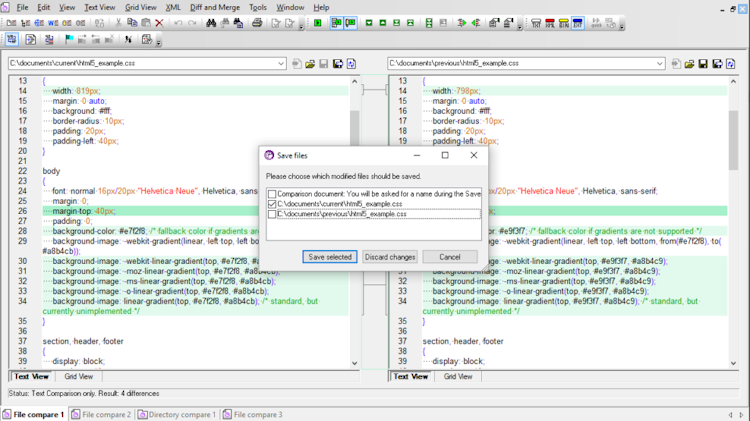Screen dimensions: 750x421
Task: Click the red X Delete icon
Action: (159, 23)
